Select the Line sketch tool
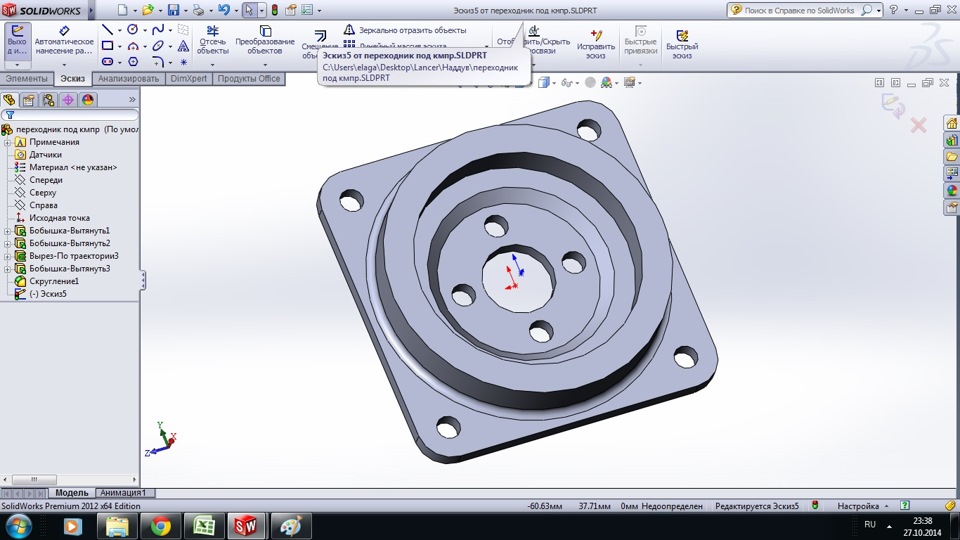The width and height of the screenshot is (960, 540). pyautogui.click(x=107, y=30)
